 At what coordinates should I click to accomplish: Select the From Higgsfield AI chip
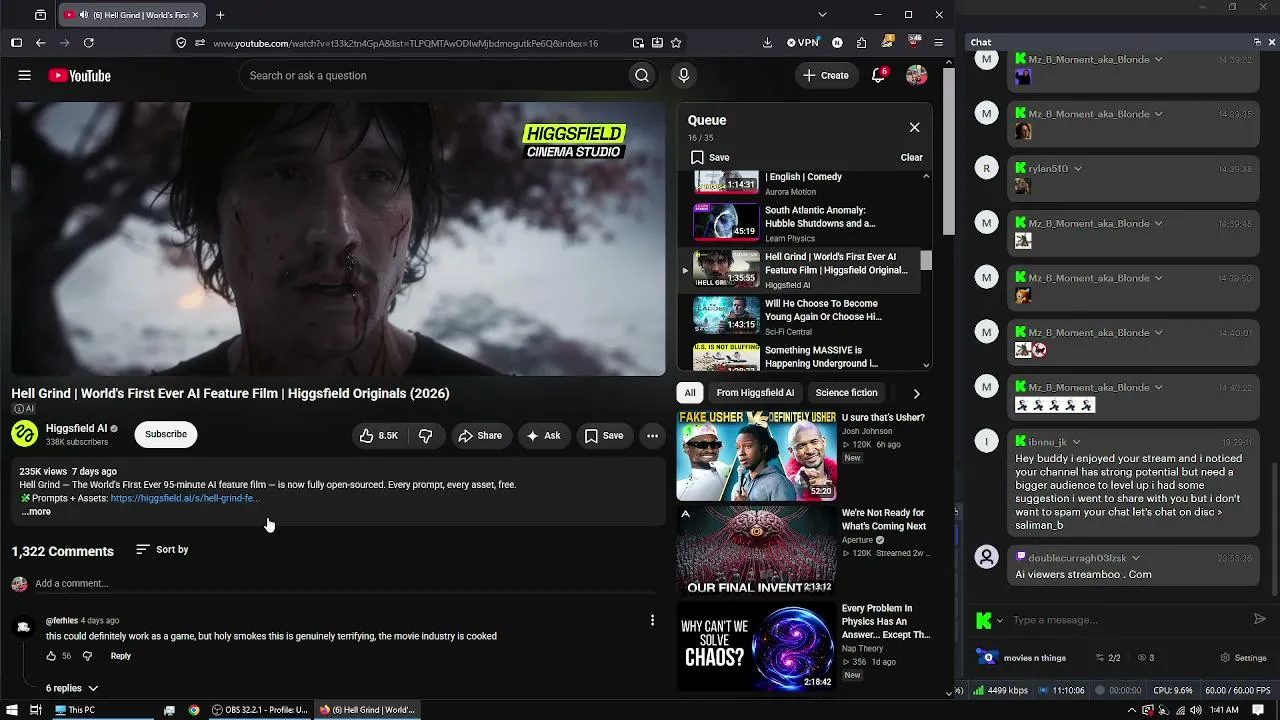click(755, 393)
